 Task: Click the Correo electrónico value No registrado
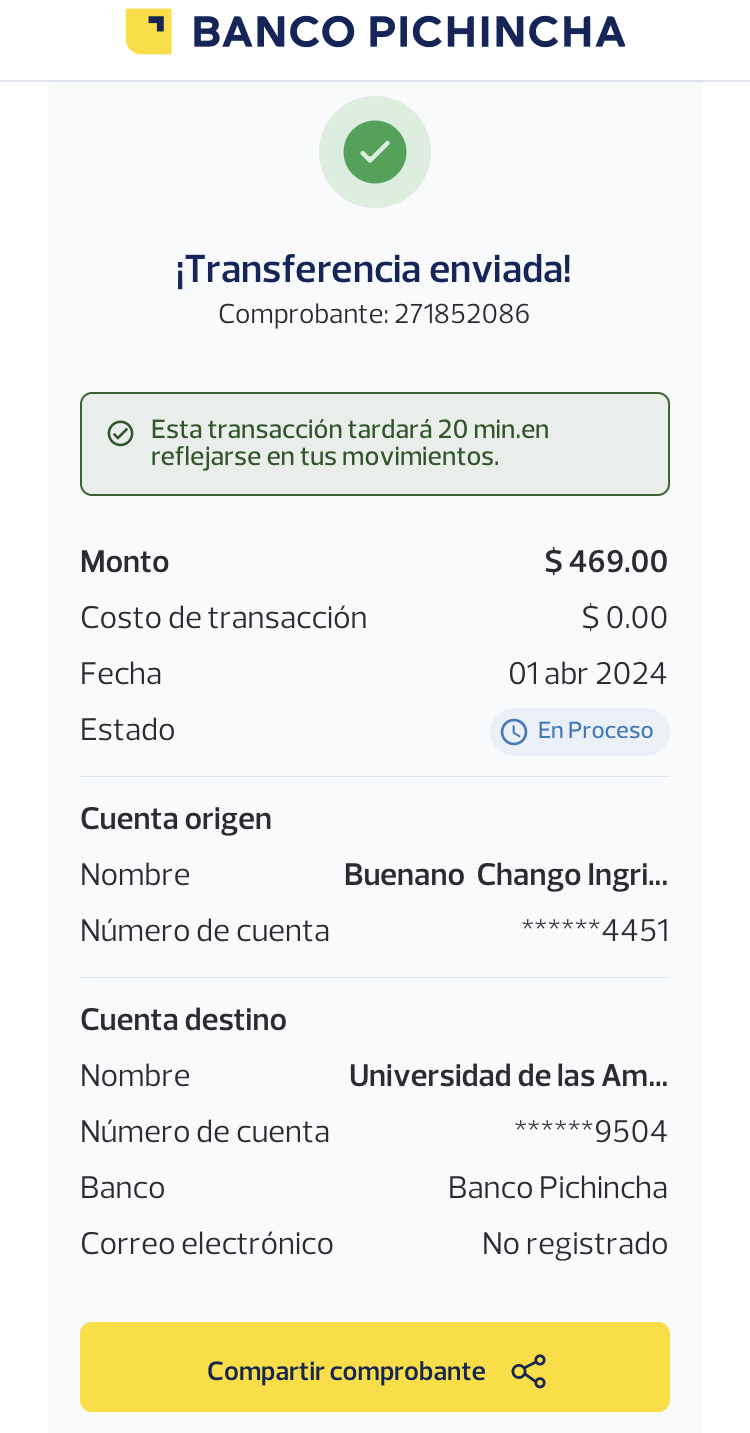[575, 1244]
